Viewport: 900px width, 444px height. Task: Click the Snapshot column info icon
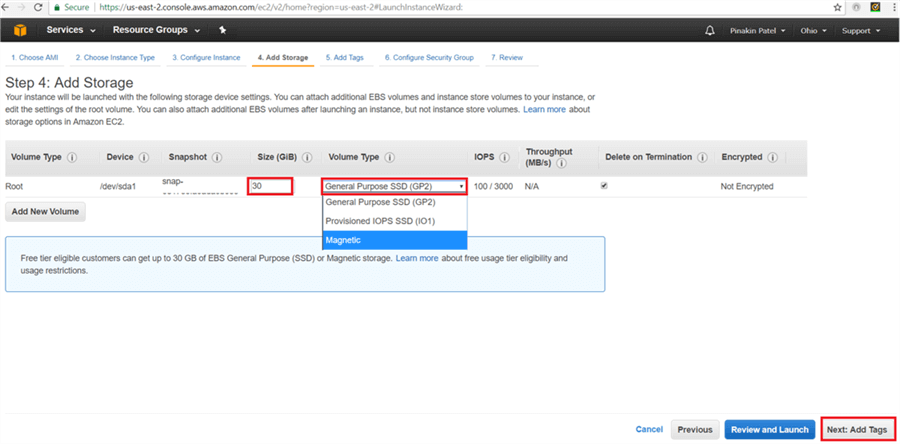217,157
